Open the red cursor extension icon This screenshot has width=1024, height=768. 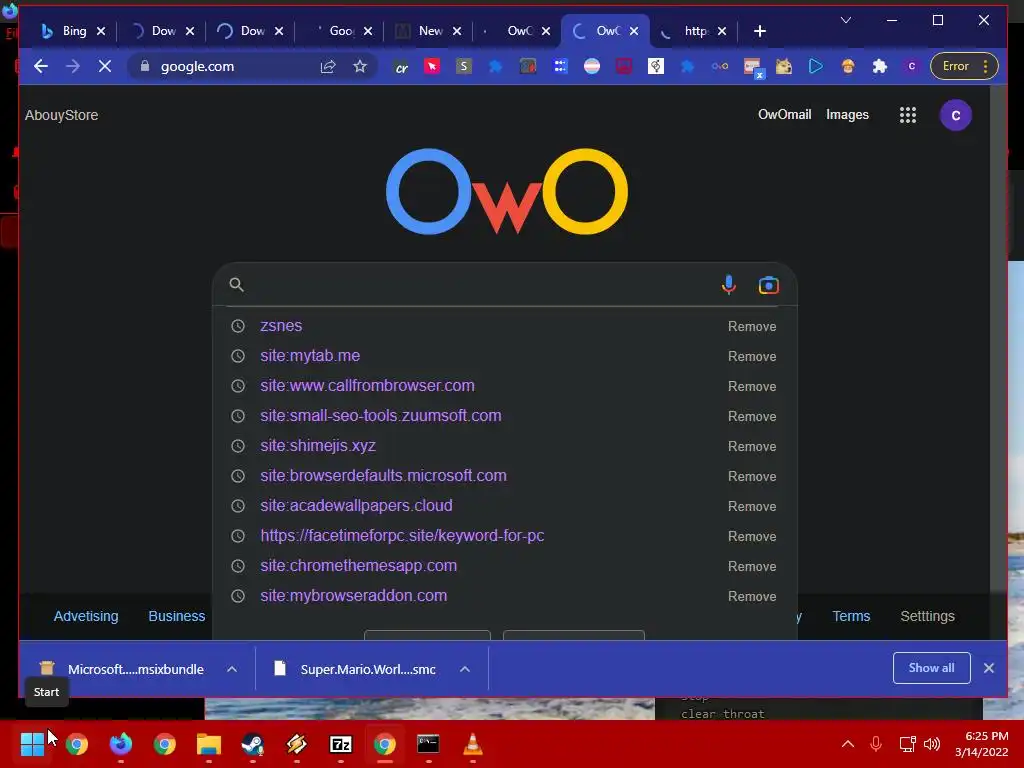point(432,66)
